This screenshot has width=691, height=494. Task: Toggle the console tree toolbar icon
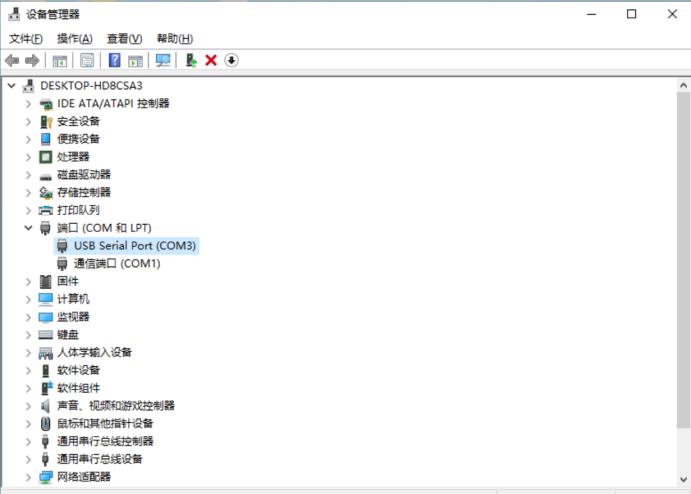point(59,60)
